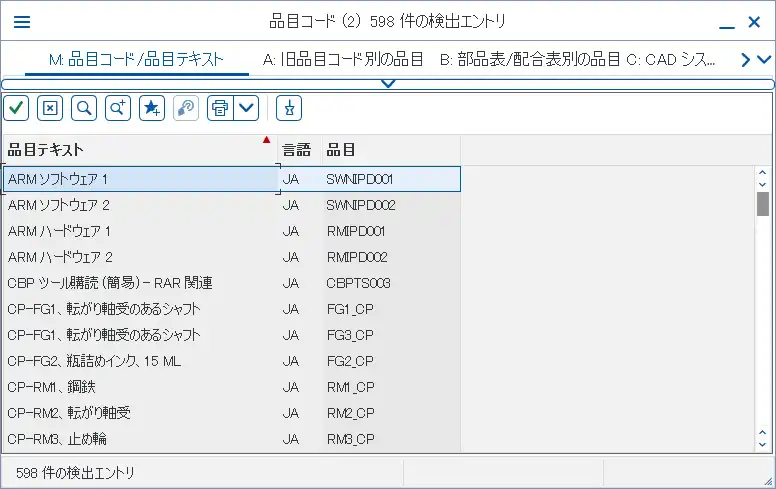Click the JA language cell for SWNIPD001
Viewport: 776px width, 489px height.
click(291, 179)
